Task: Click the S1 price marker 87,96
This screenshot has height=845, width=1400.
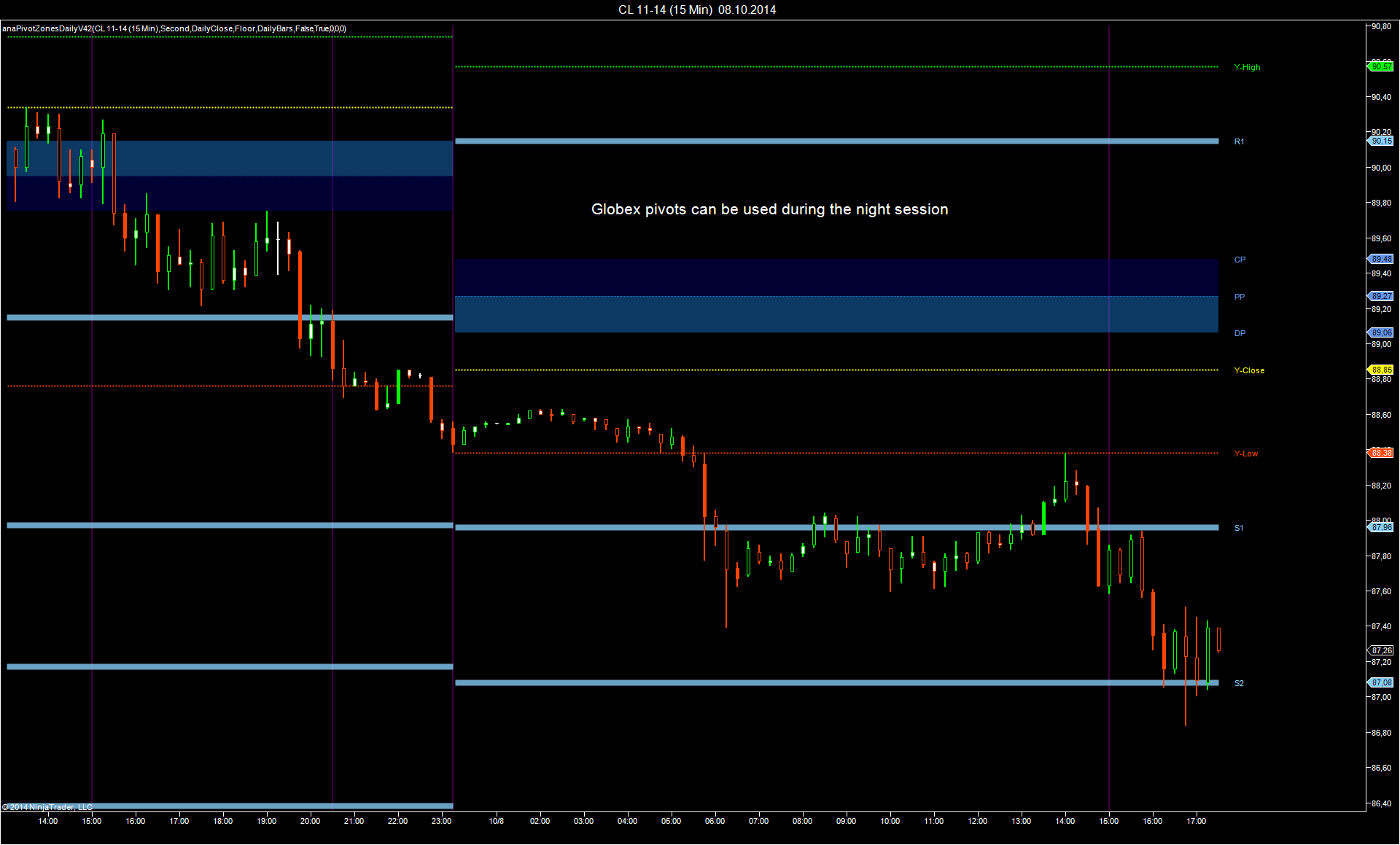Action: tap(1381, 527)
